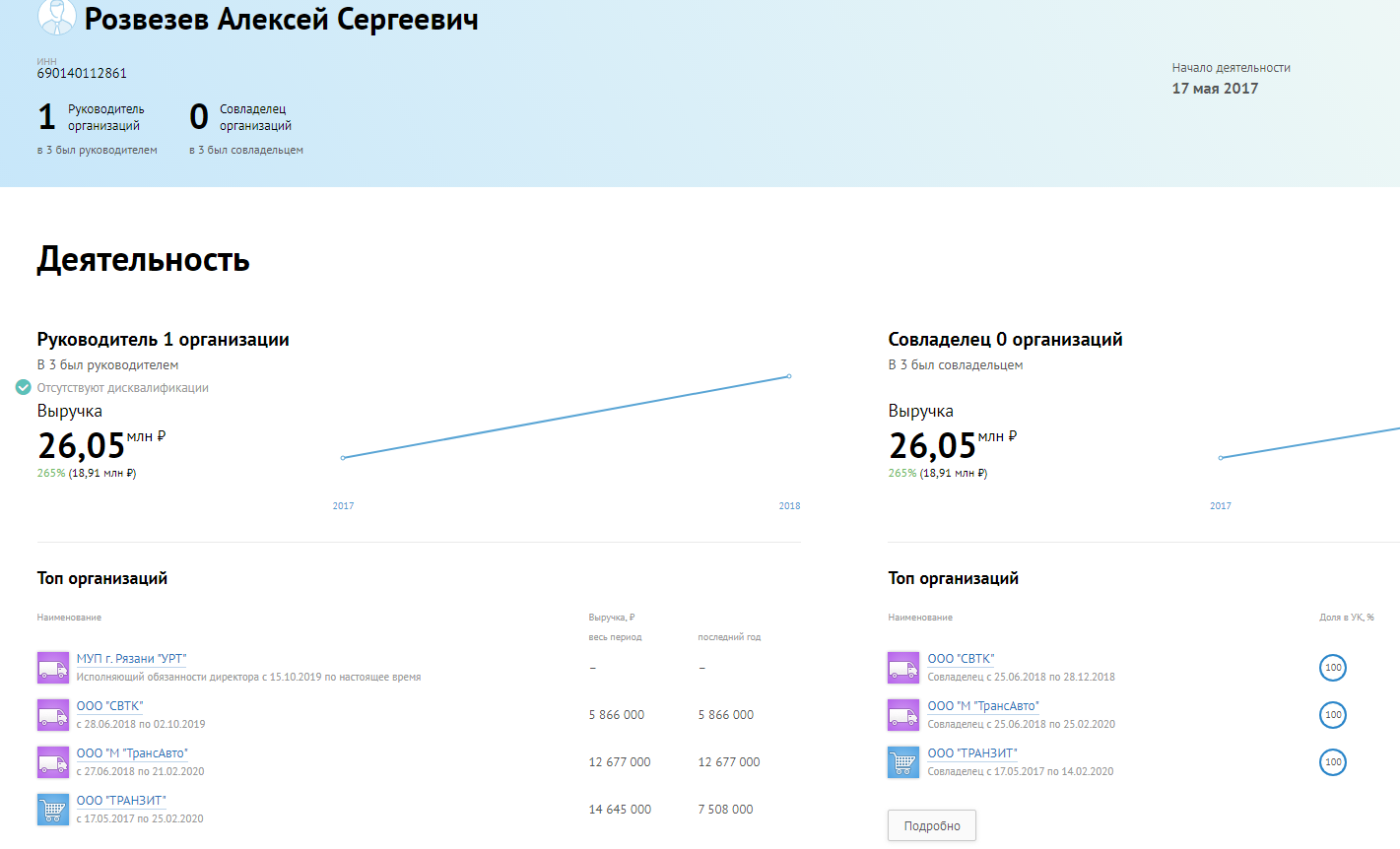Click the 12 677 000 value in последний год column

click(x=729, y=762)
